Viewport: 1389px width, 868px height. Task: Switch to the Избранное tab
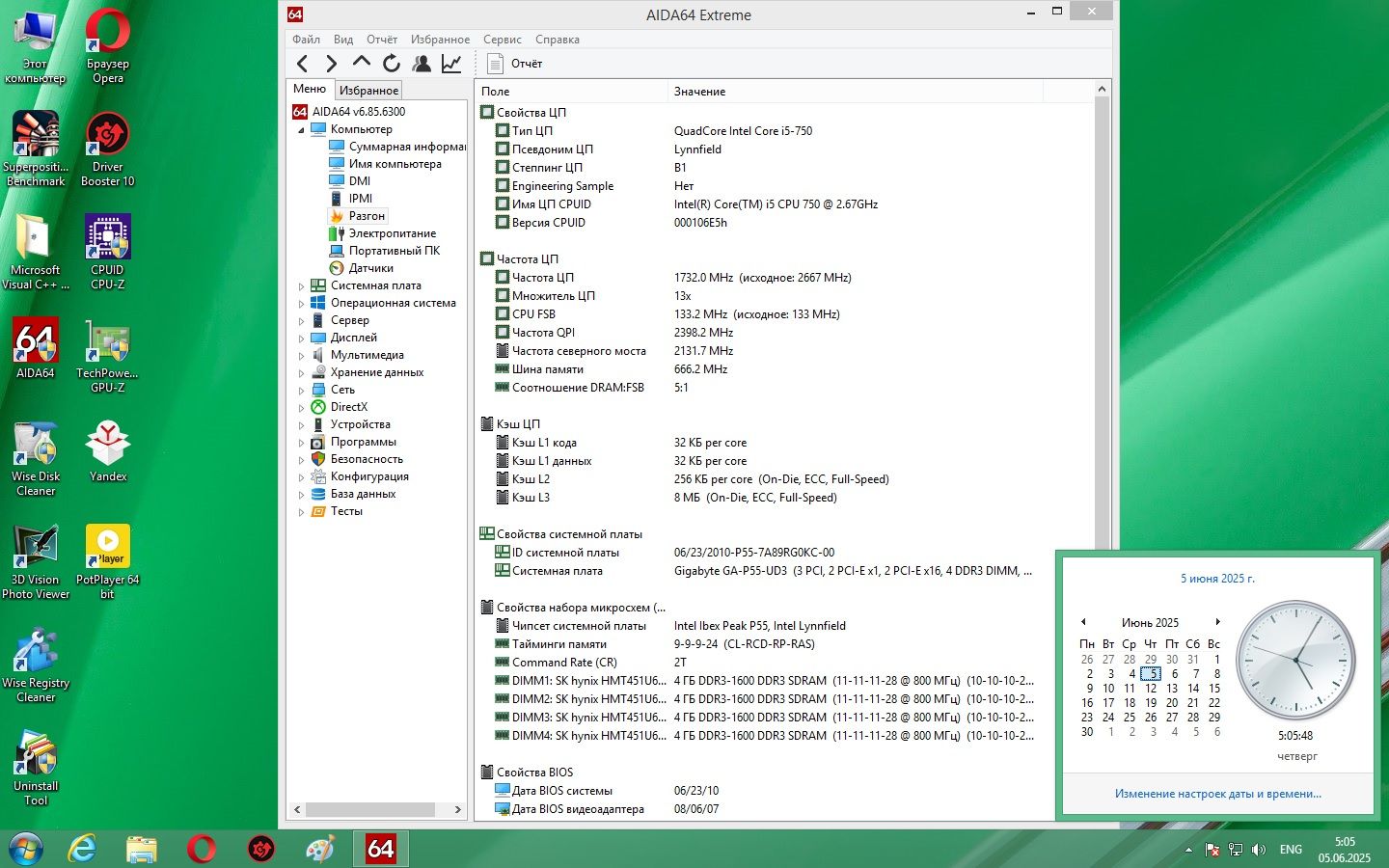[368, 90]
